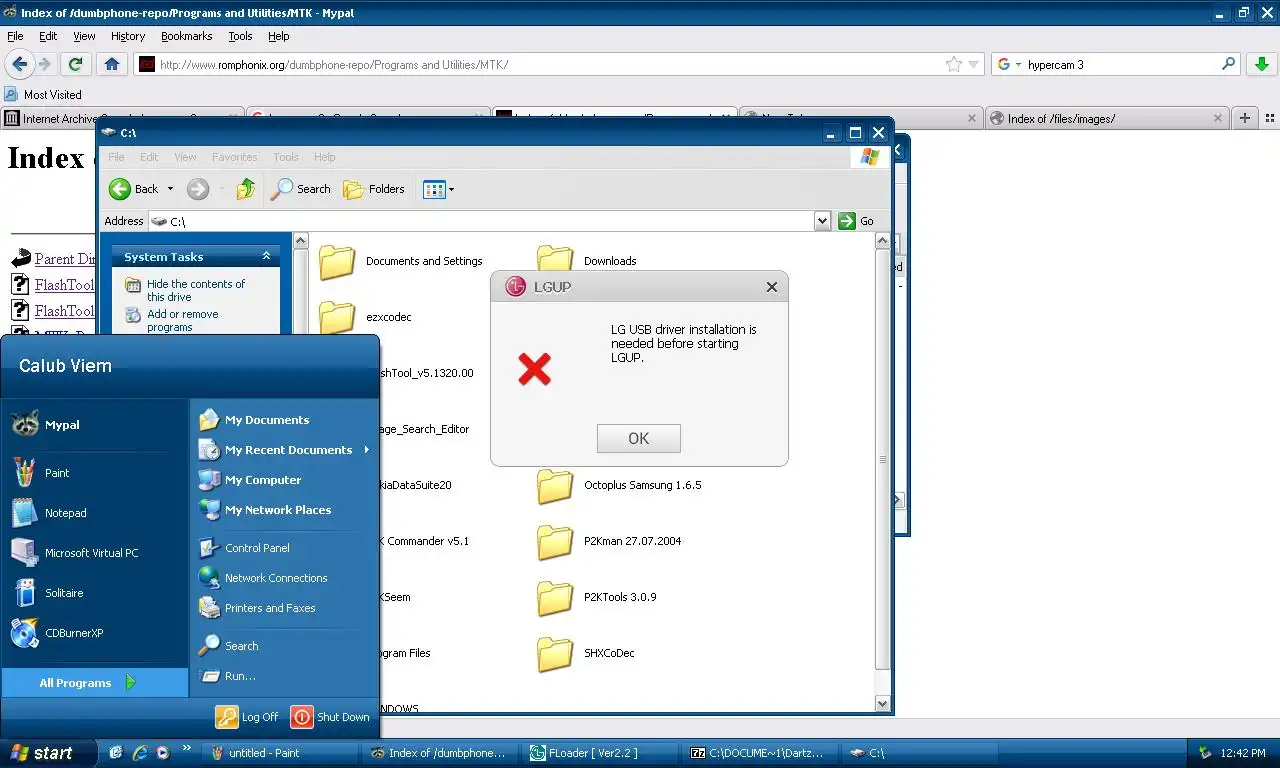Open Explorer Favorites menu
This screenshot has width=1280, height=768.
point(234,157)
